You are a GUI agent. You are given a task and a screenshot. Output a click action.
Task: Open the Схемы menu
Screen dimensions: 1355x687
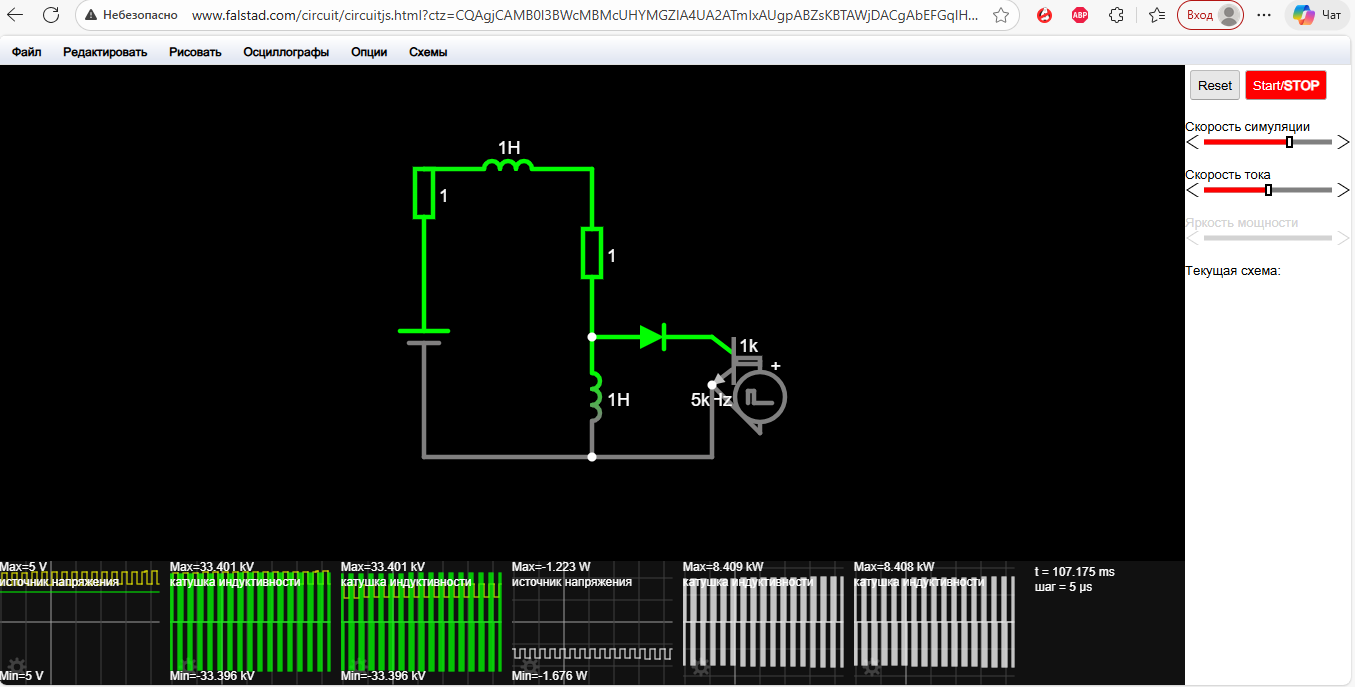tap(428, 52)
